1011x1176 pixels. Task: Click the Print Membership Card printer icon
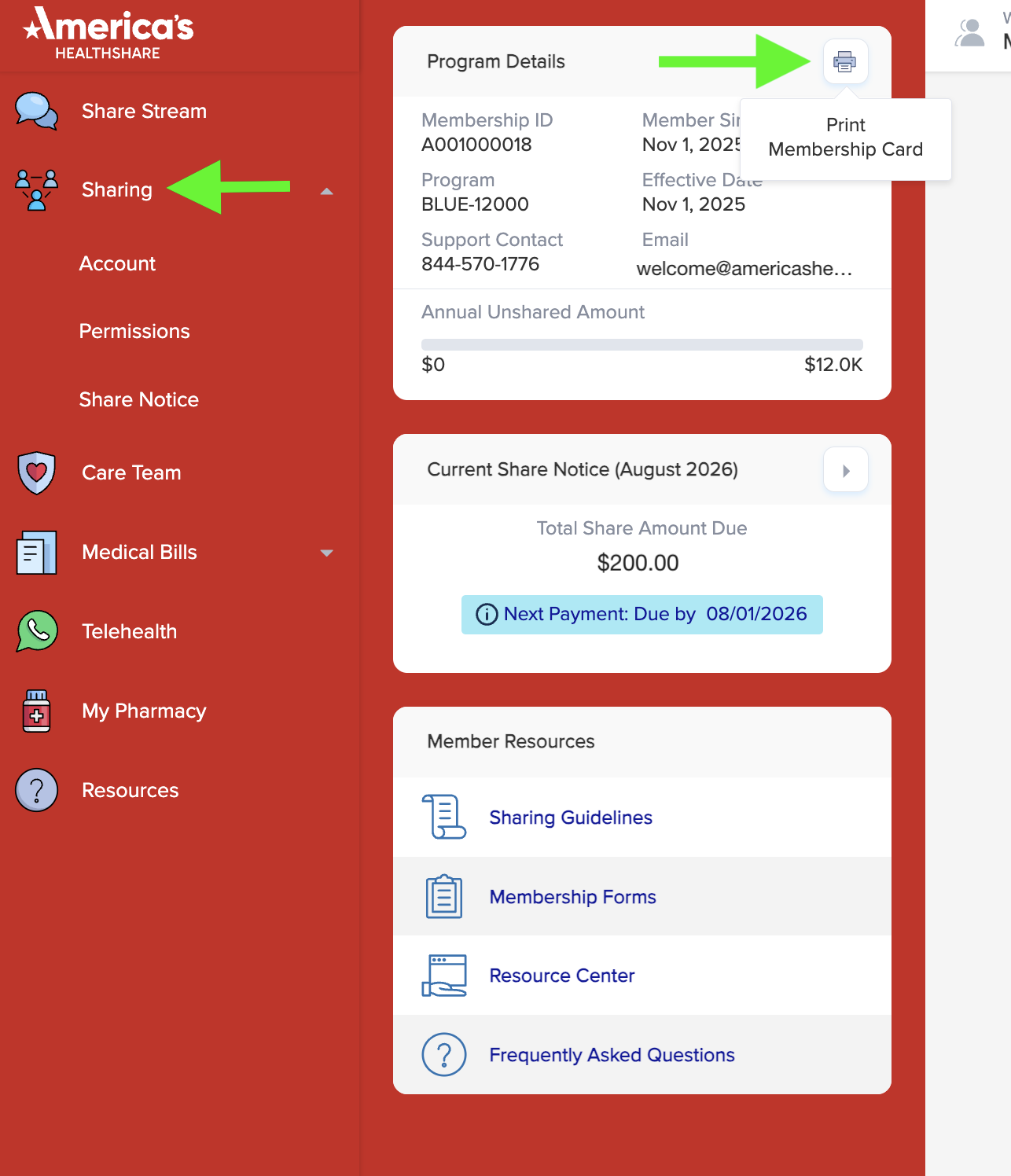coord(845,61)
